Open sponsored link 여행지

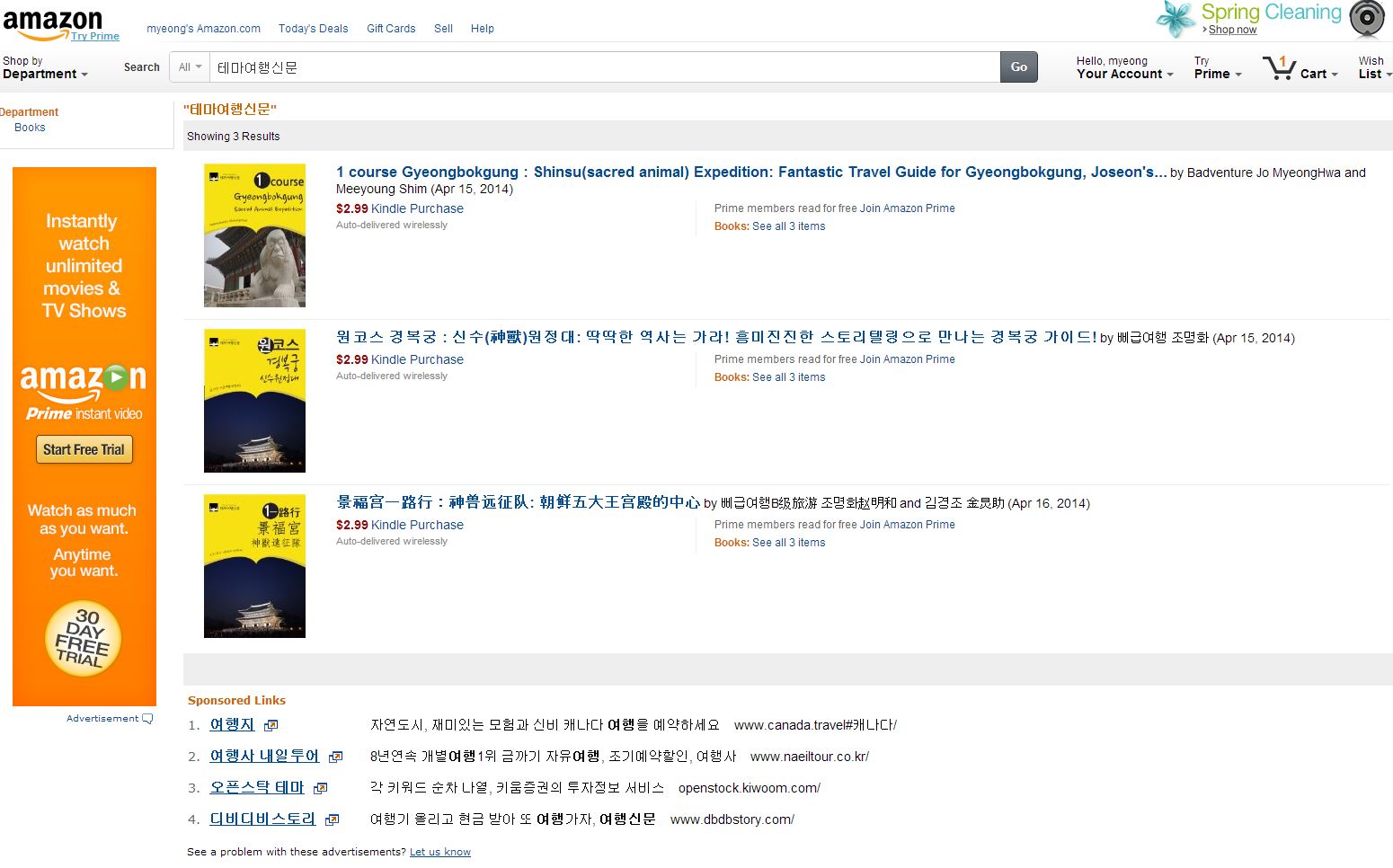(232, 724)
